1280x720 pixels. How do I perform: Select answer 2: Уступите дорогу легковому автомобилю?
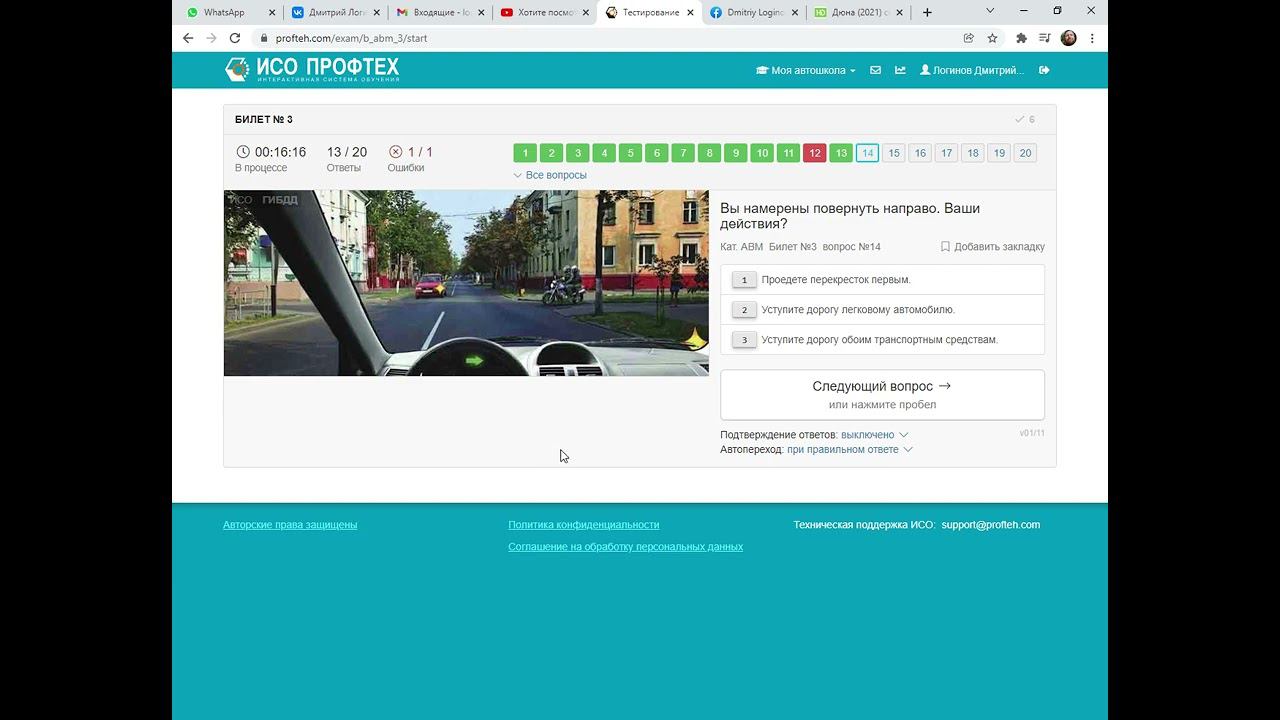click(882, 310)
